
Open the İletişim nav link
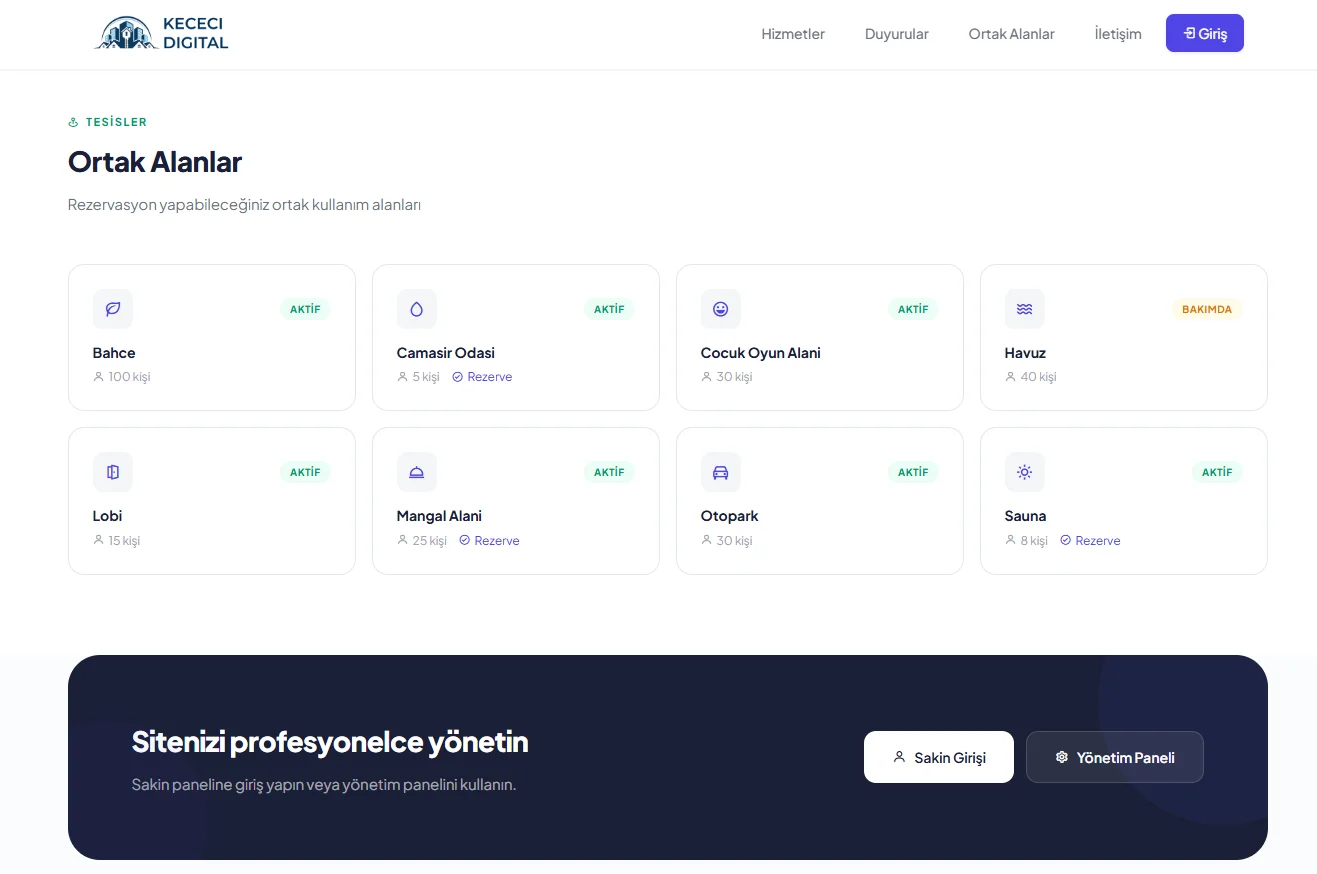pyautogui.click(x=1118, y=34)
